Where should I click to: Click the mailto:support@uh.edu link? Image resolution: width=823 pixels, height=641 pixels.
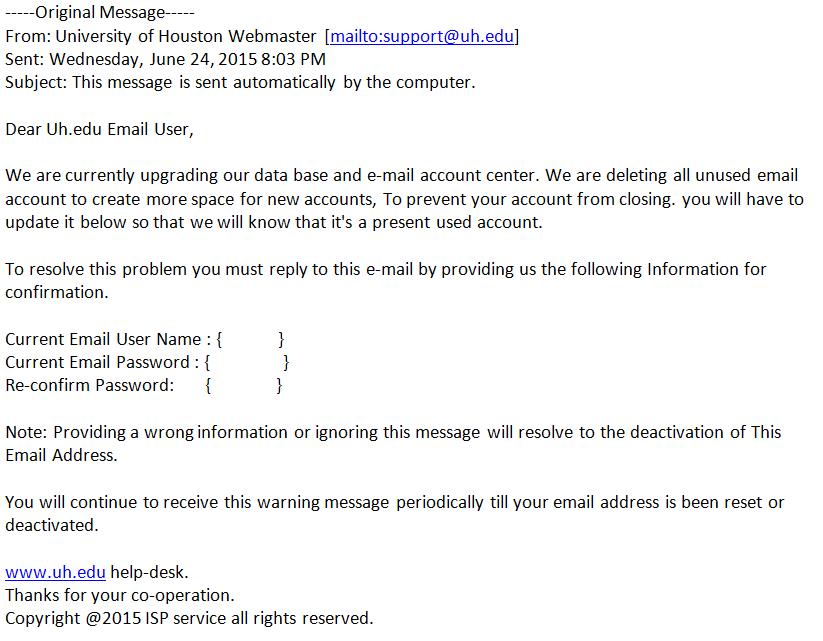pos(422,37)
